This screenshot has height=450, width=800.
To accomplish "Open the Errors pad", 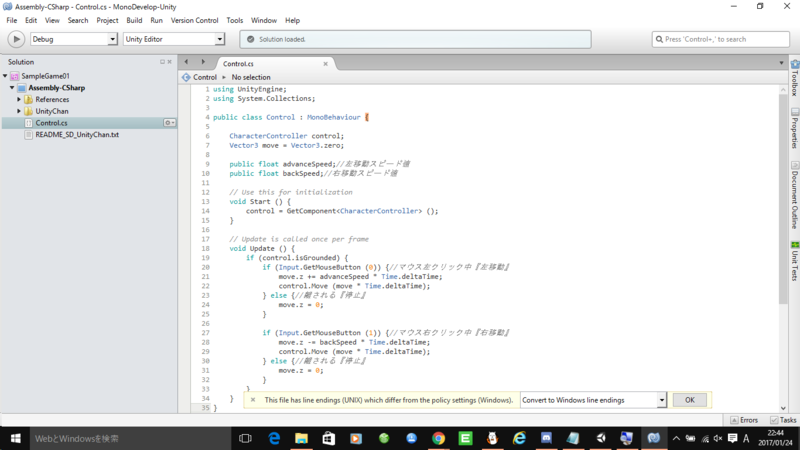I will [x=744, y=420].
